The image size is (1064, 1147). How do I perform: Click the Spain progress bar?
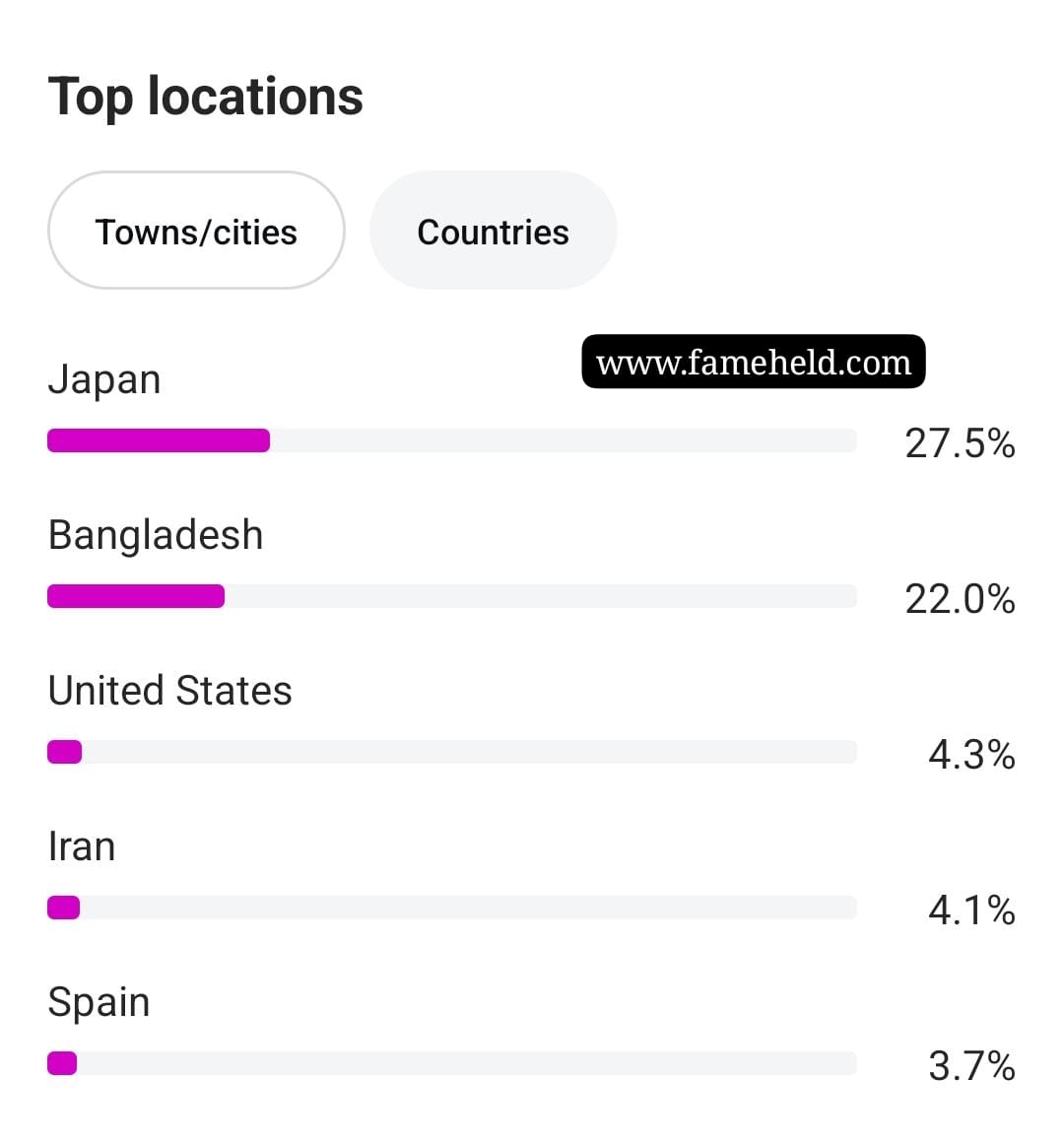point(452,1063)
